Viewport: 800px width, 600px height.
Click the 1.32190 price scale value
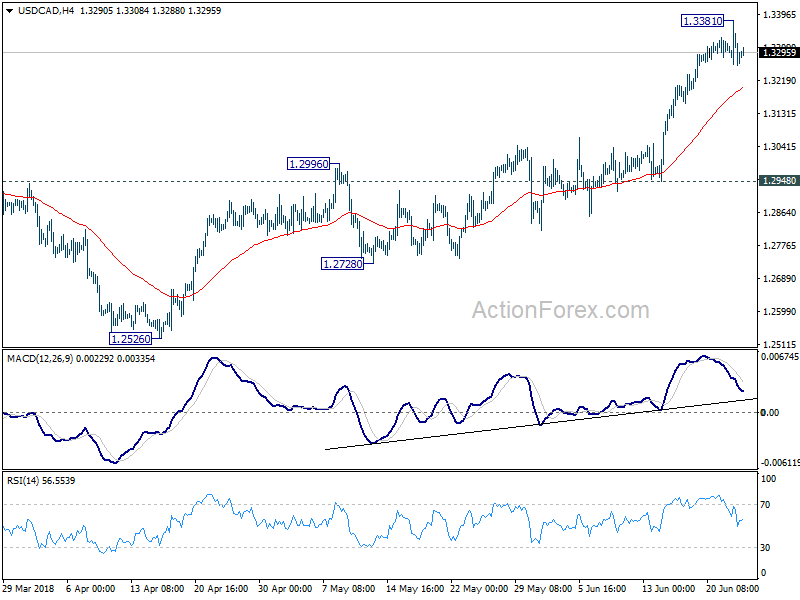coord(779,81)
